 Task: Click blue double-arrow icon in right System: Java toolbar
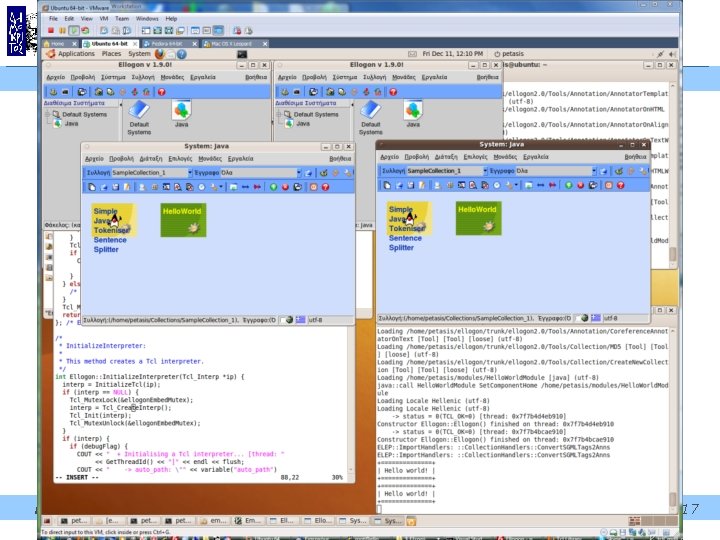coord(540,185)
